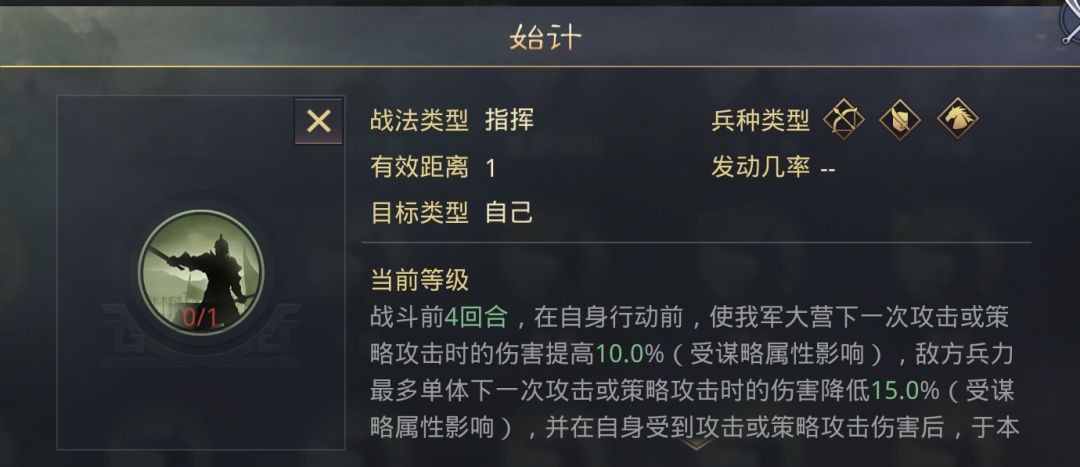Click the 目标类型 label

[419, 212]
